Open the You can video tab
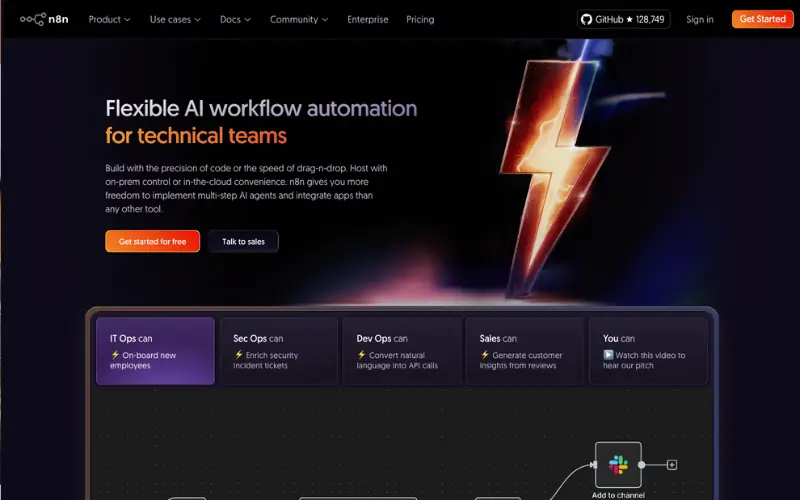The width and height of the screenshot is (800, 500). click(x=648, y=351)
